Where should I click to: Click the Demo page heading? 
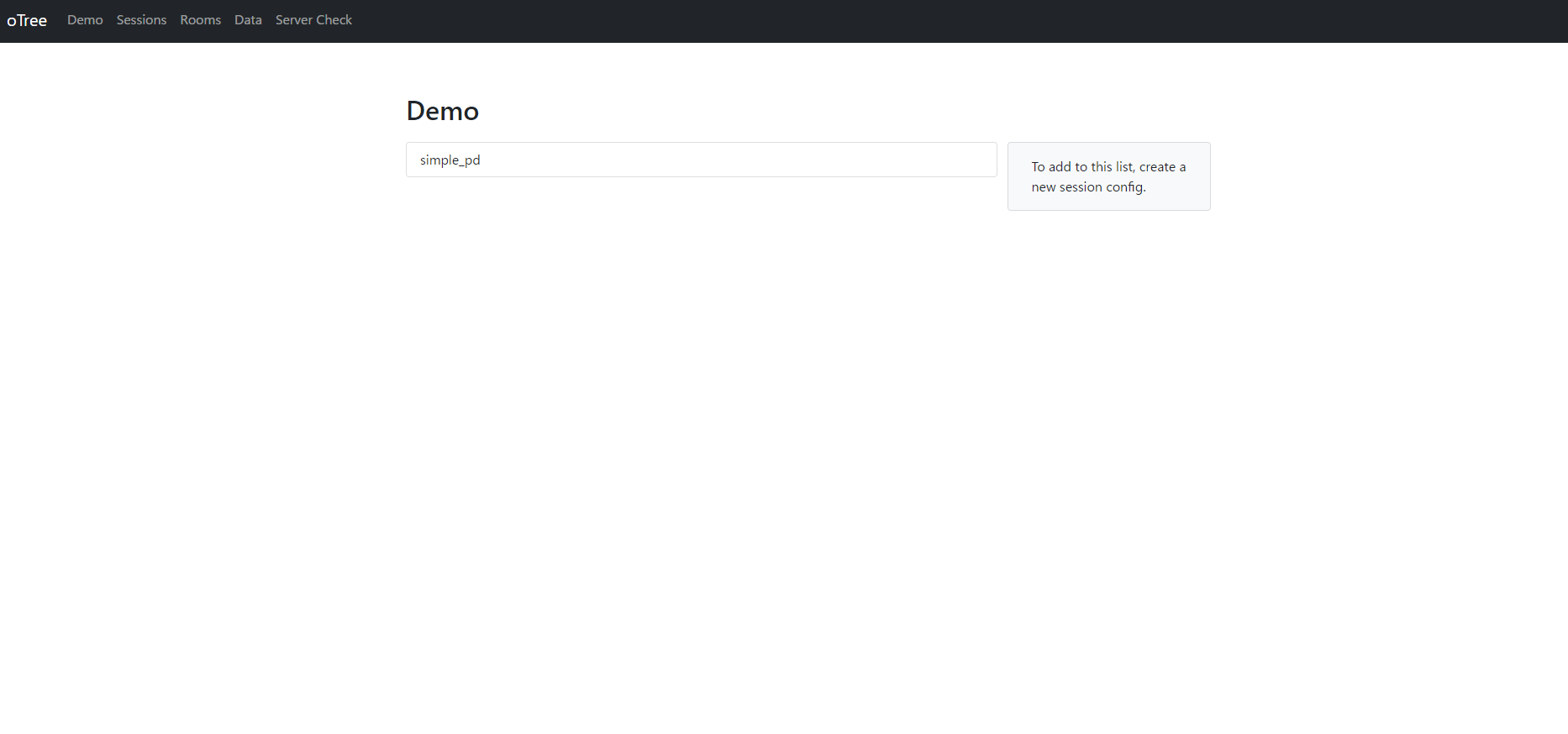point(442,111)
